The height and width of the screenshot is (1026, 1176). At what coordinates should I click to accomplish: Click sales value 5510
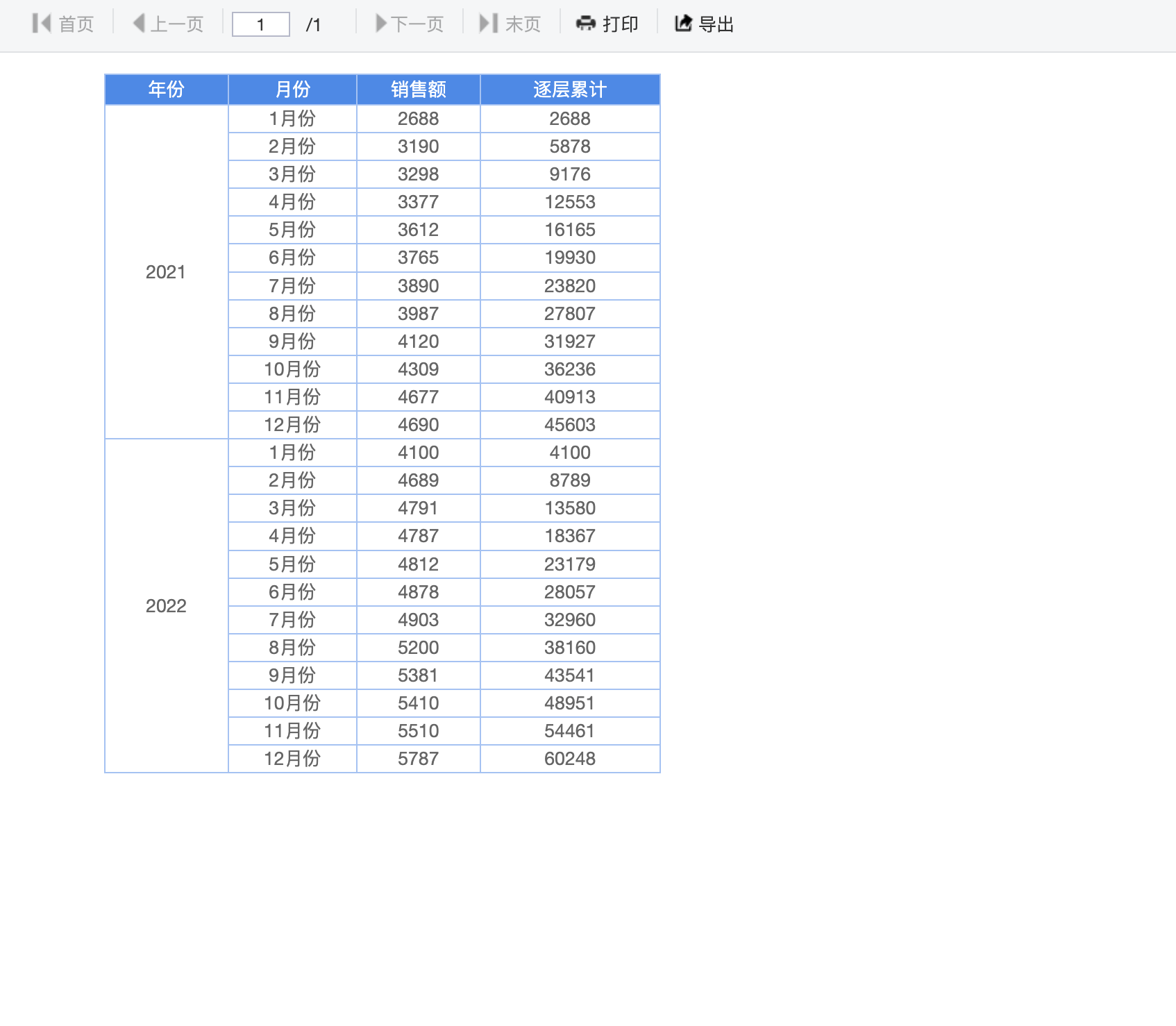419,731
